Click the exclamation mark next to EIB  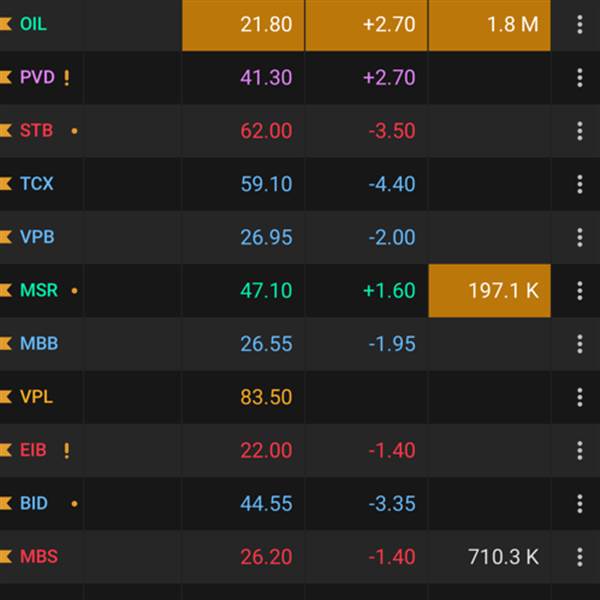(x=67, y=450)
